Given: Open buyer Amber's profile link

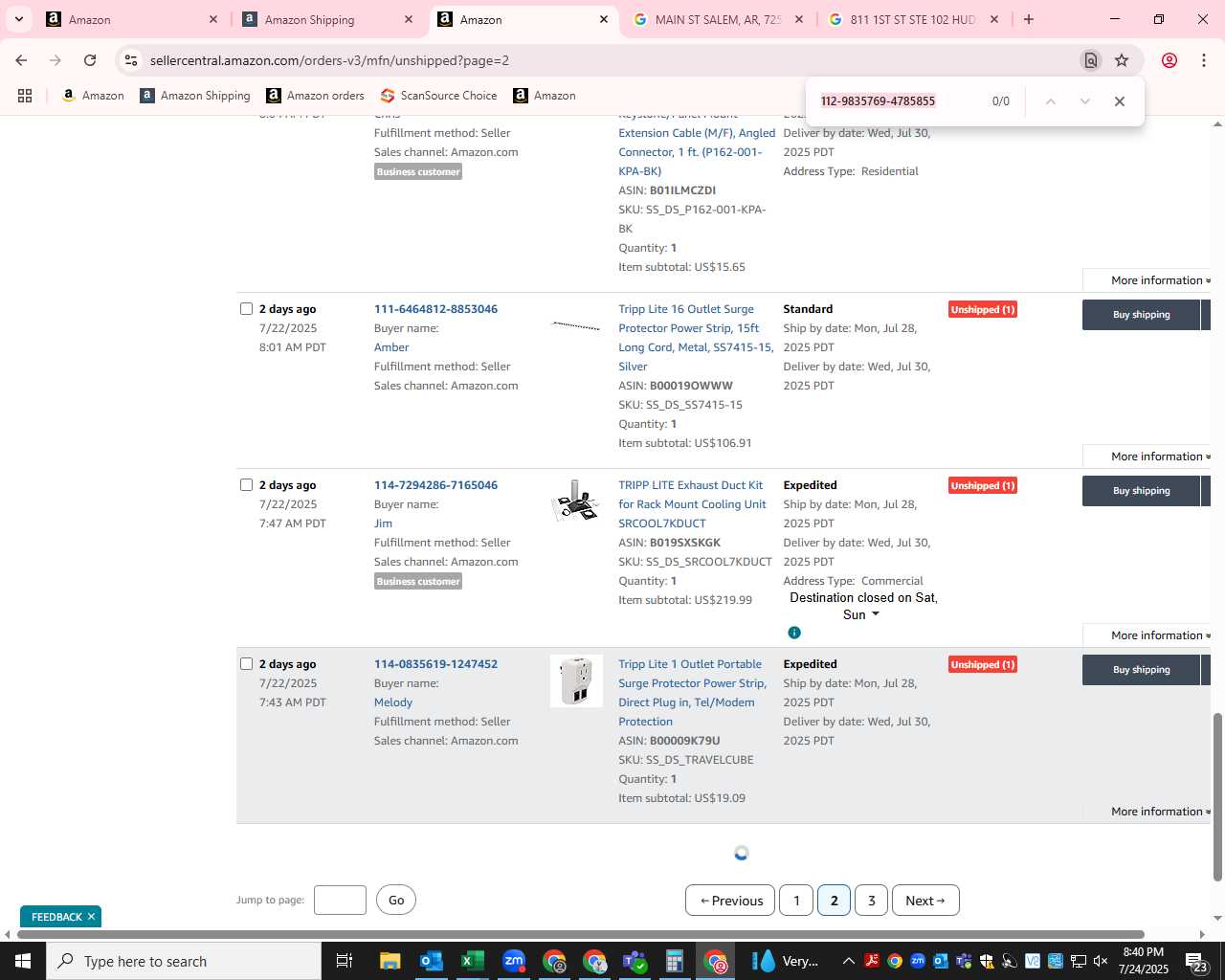Looking at the screenshot, I should click(391, 347).
